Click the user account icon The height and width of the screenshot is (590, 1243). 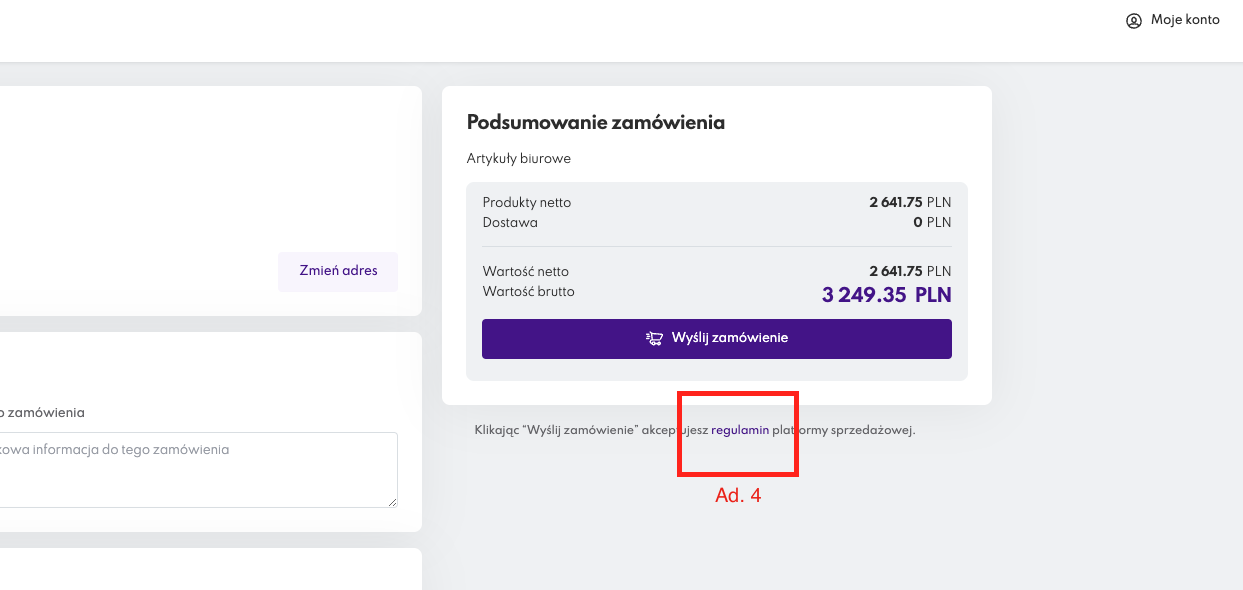[x=1133, y=21]
